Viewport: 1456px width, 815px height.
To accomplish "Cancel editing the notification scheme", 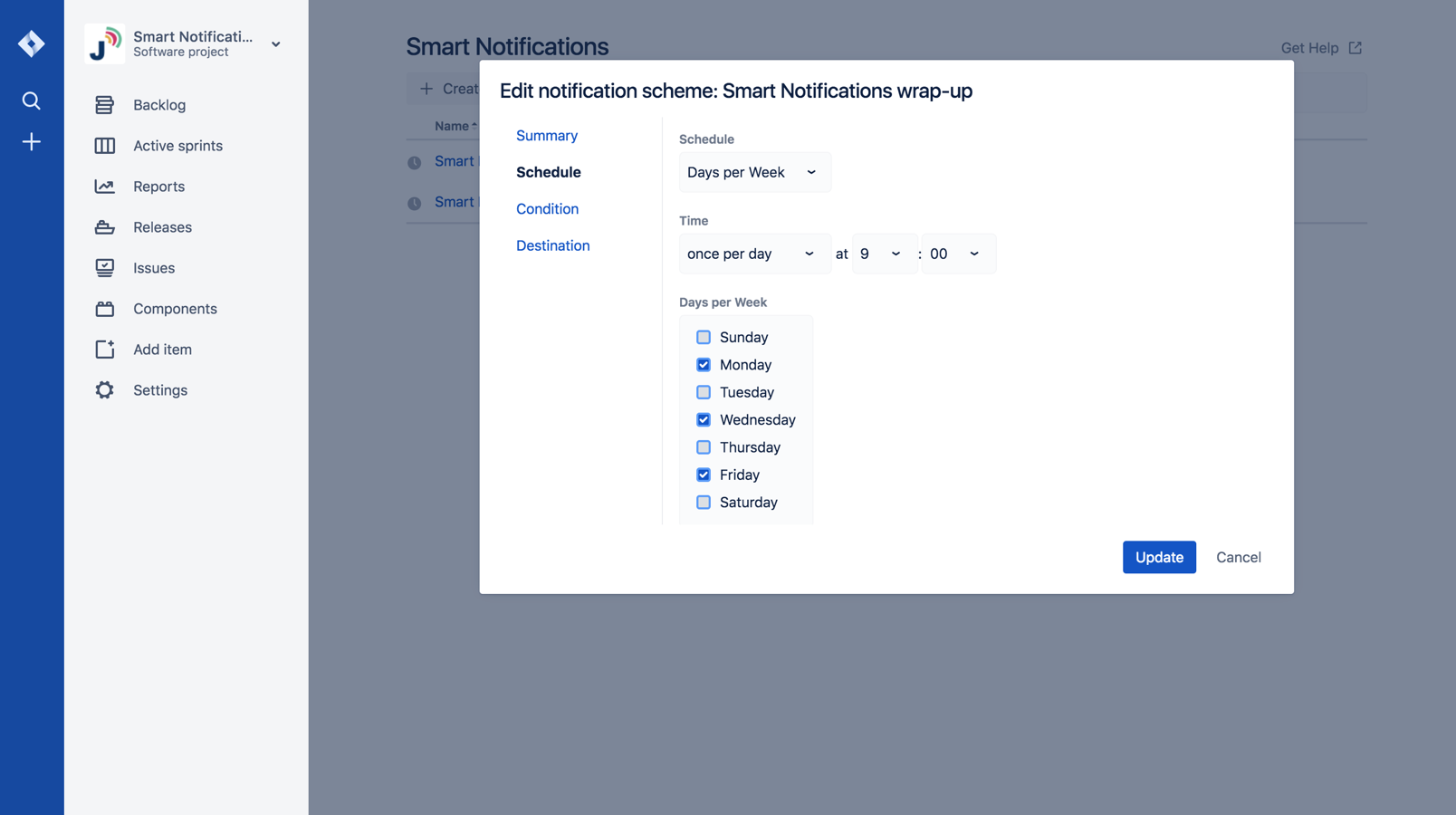I will pyautogui.click(x=1239, y=557).
